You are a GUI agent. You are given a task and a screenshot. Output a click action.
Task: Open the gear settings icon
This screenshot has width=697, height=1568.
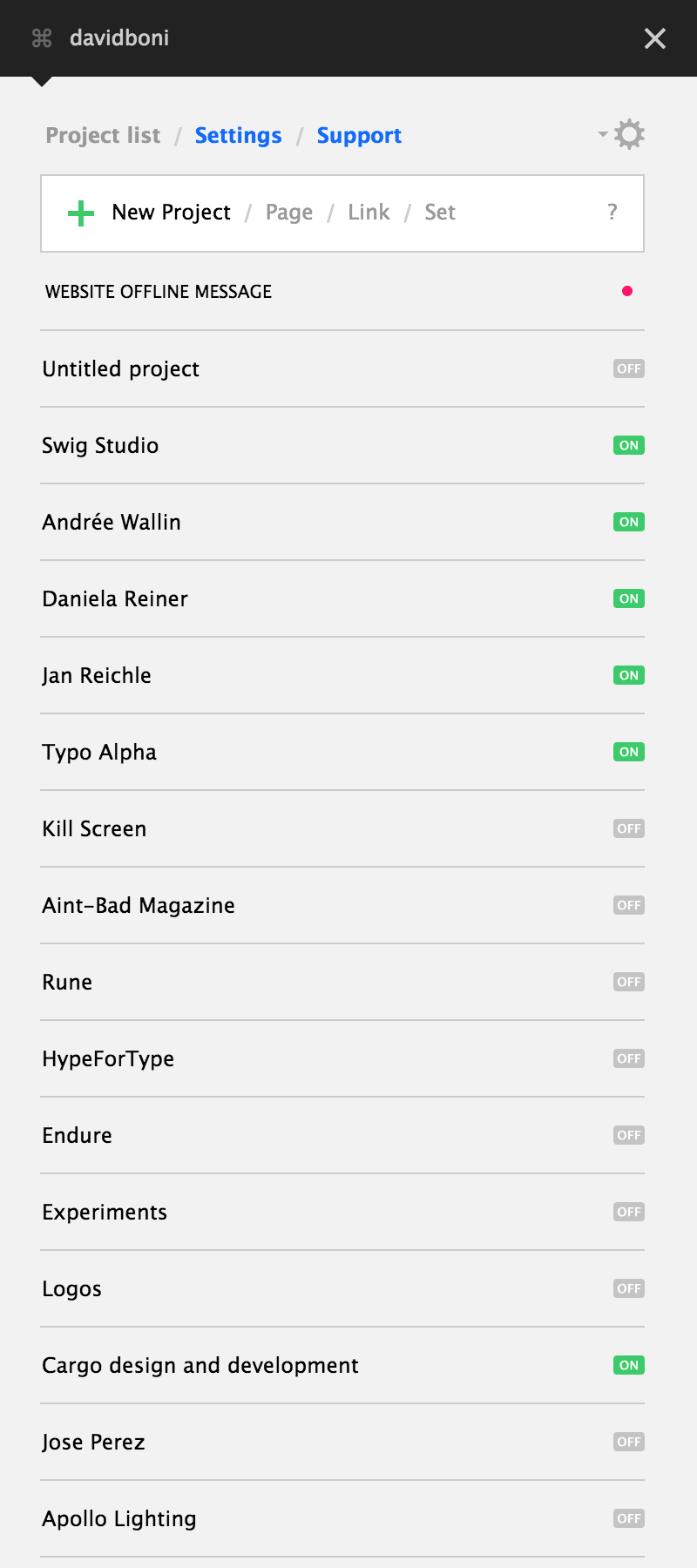[629, 134]
